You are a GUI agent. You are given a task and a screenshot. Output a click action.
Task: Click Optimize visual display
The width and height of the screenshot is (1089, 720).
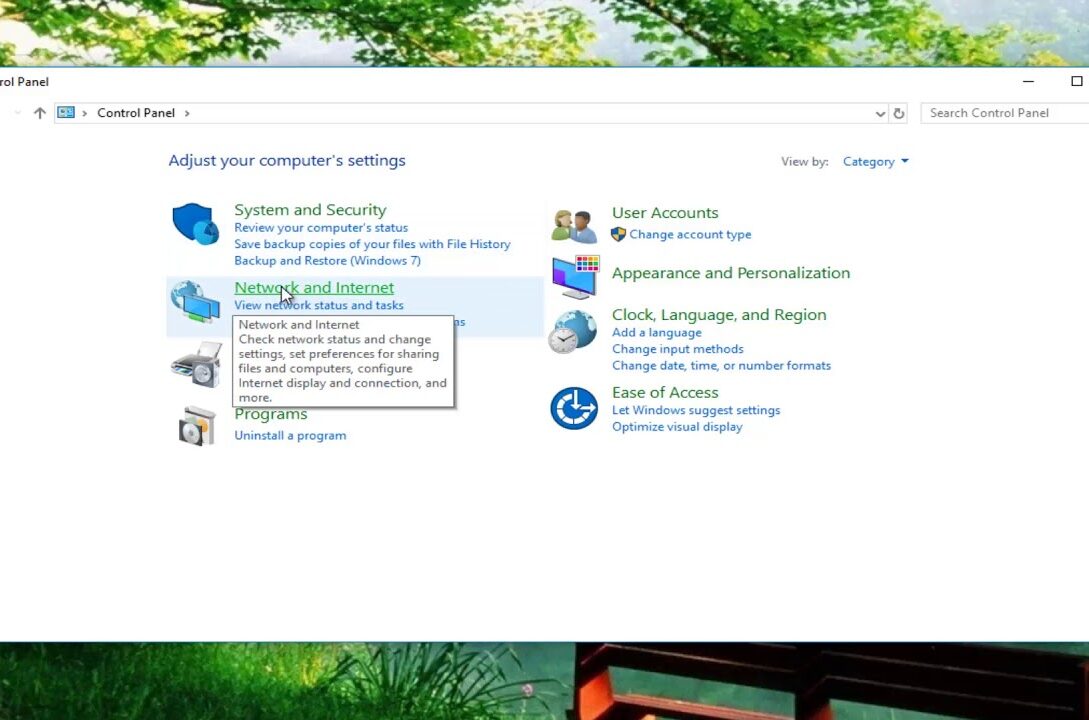click(677, 427)
